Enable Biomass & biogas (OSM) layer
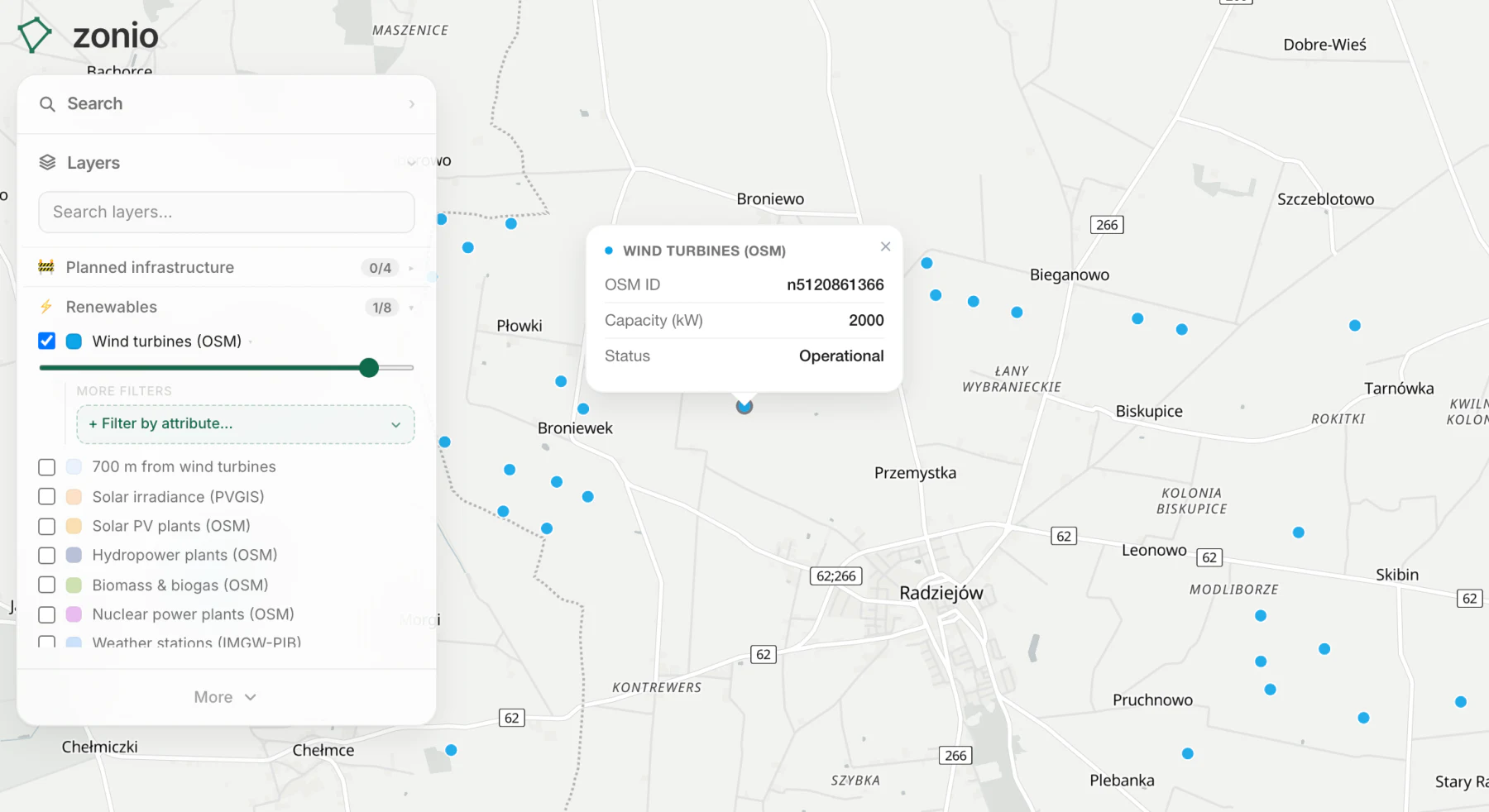This screenshot has width=1489, height=812. 47,585
